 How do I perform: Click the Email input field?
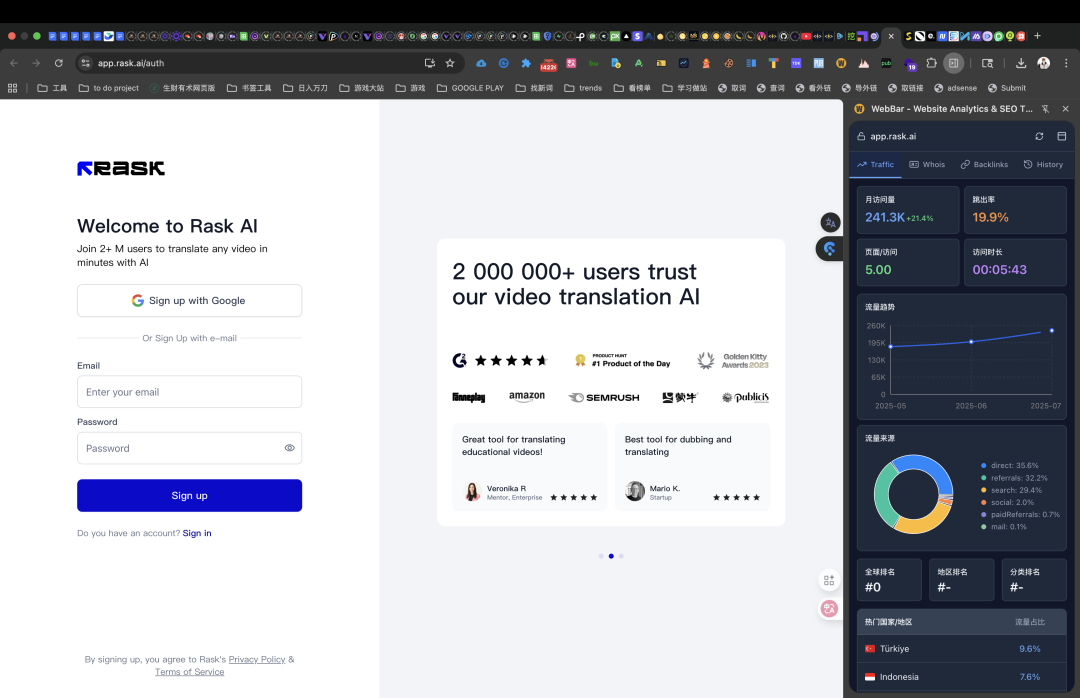coord(189,391)
